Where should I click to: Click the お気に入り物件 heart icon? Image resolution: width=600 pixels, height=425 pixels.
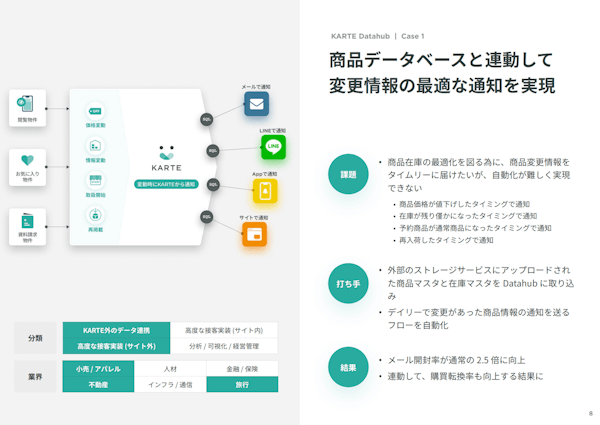[x=28, y=160]
